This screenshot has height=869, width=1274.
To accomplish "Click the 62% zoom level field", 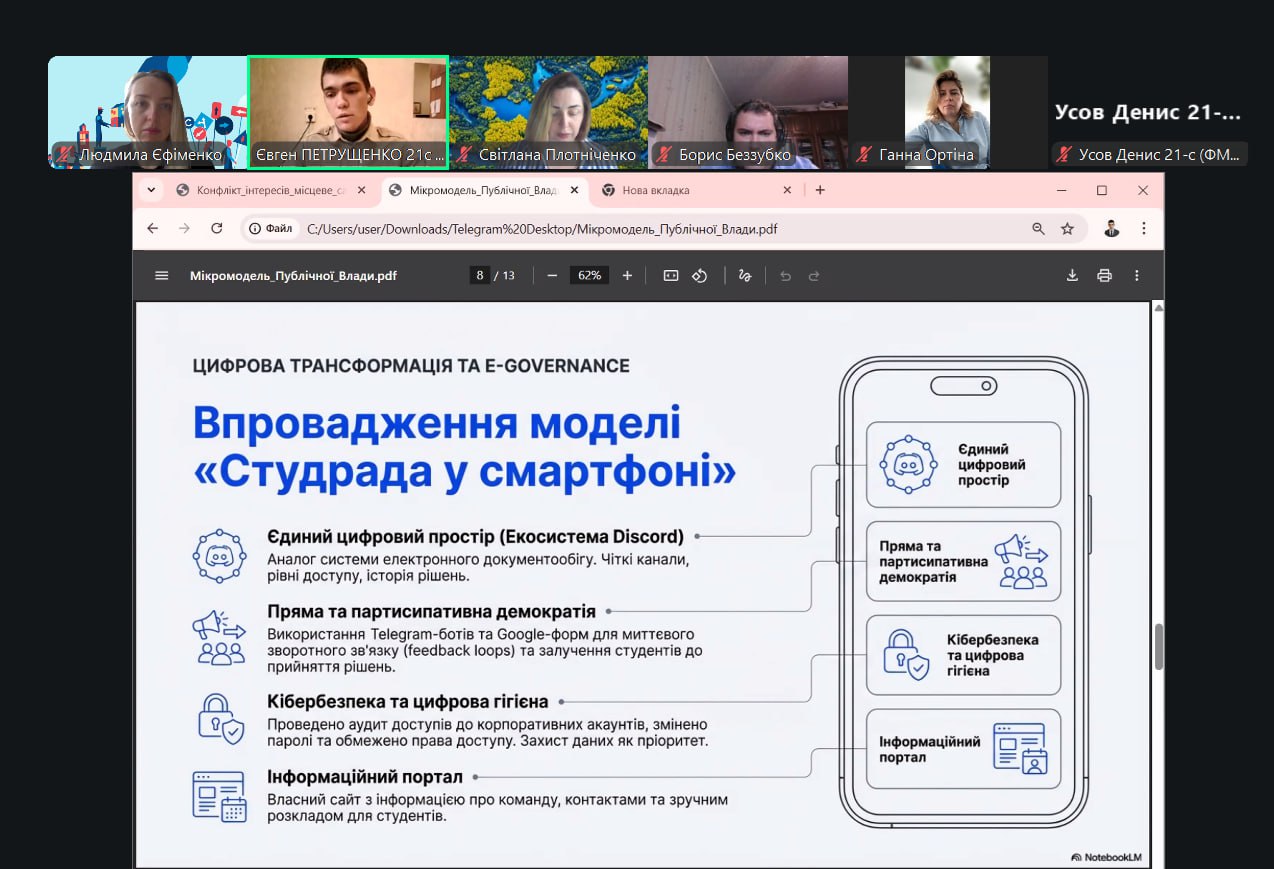I will [x=589, y=276].
